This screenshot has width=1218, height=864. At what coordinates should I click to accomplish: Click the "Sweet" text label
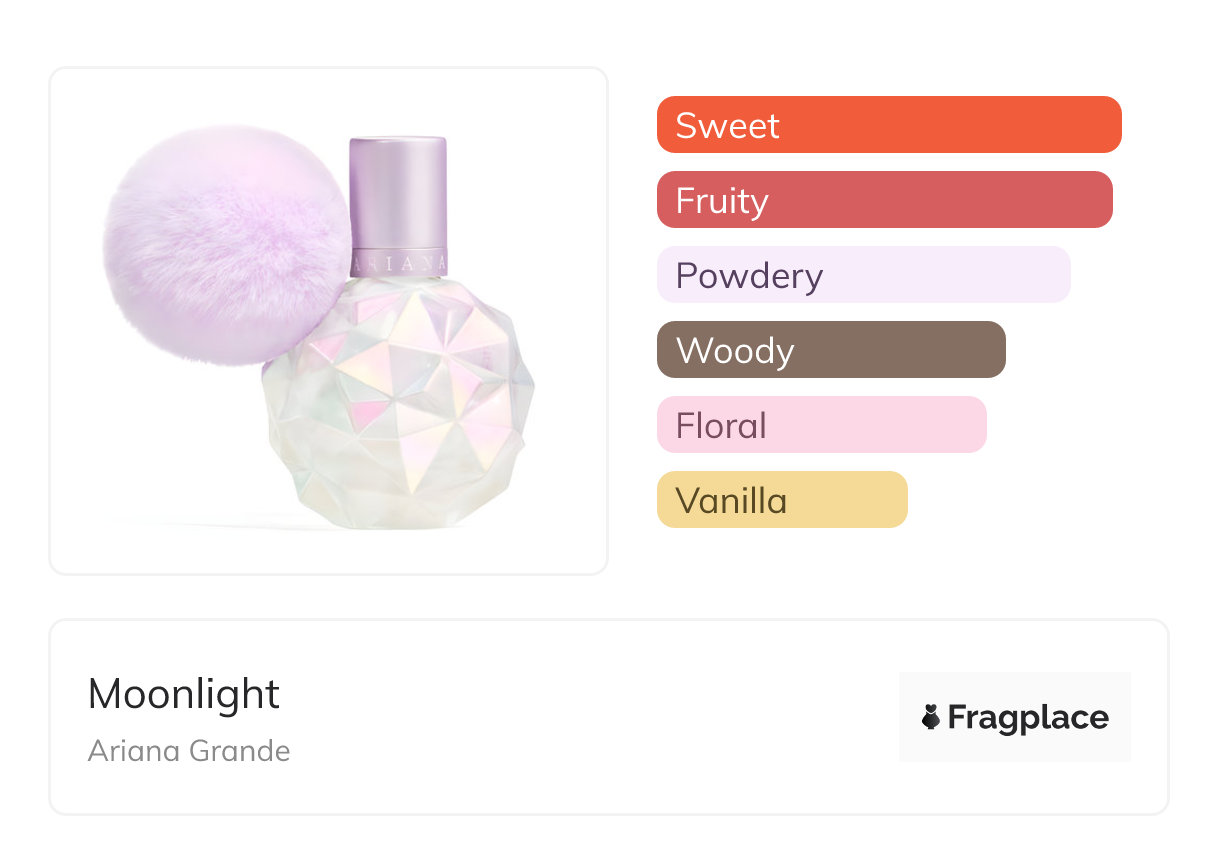(727, 126)
